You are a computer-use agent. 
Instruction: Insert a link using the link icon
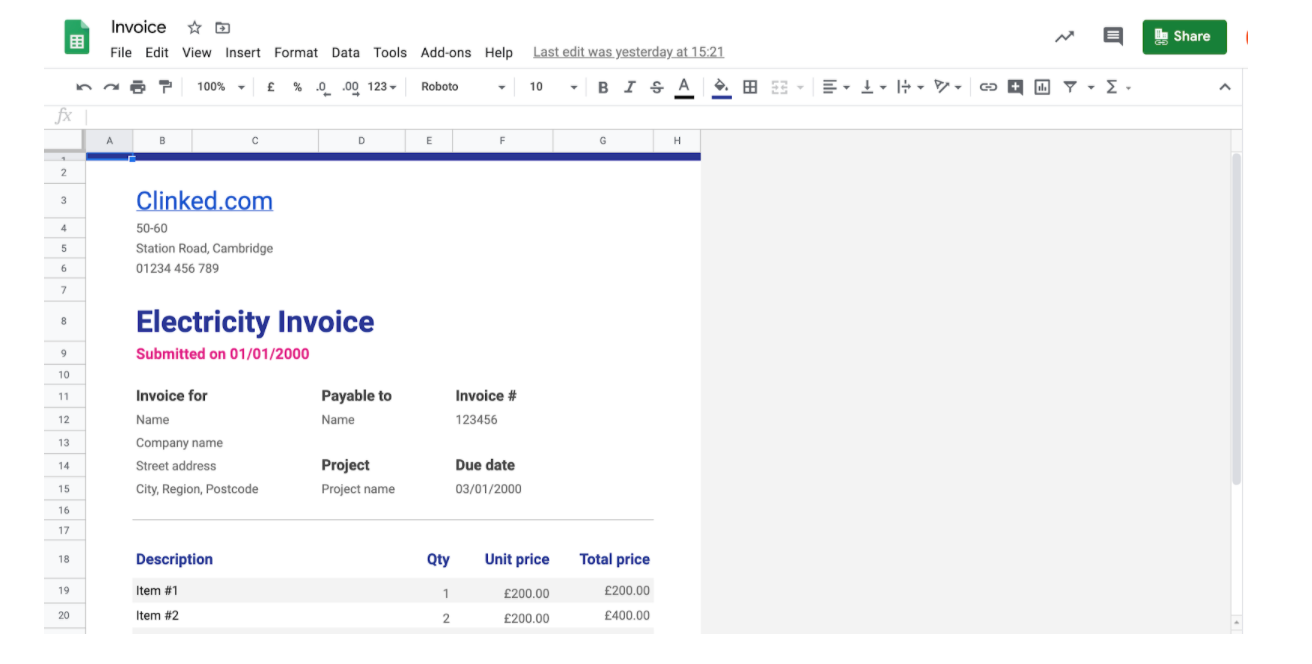pos(988,87)
